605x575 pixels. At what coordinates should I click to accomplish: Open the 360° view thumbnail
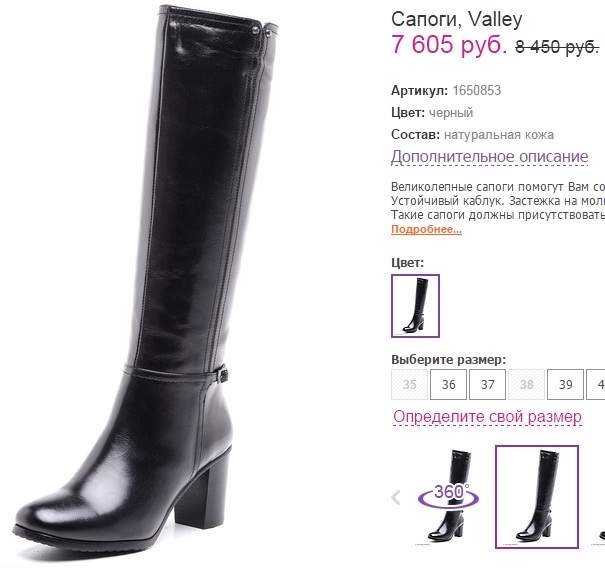pos(448,497)
